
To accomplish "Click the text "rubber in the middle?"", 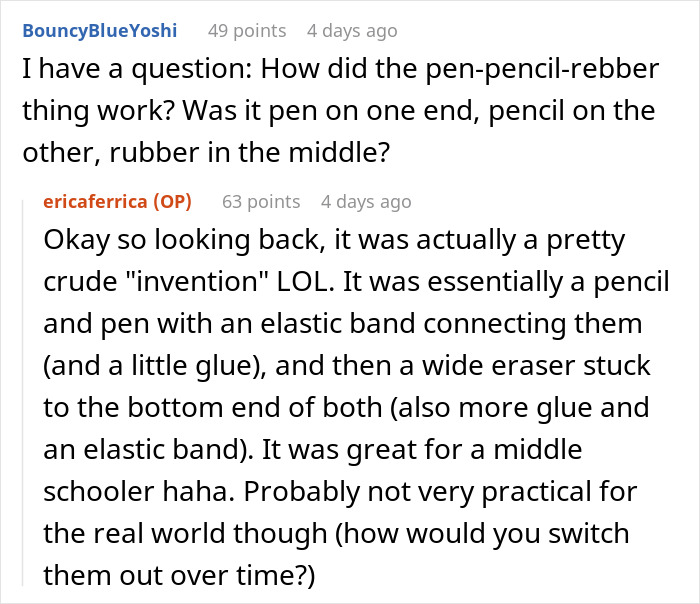I will tap(250, 153).
